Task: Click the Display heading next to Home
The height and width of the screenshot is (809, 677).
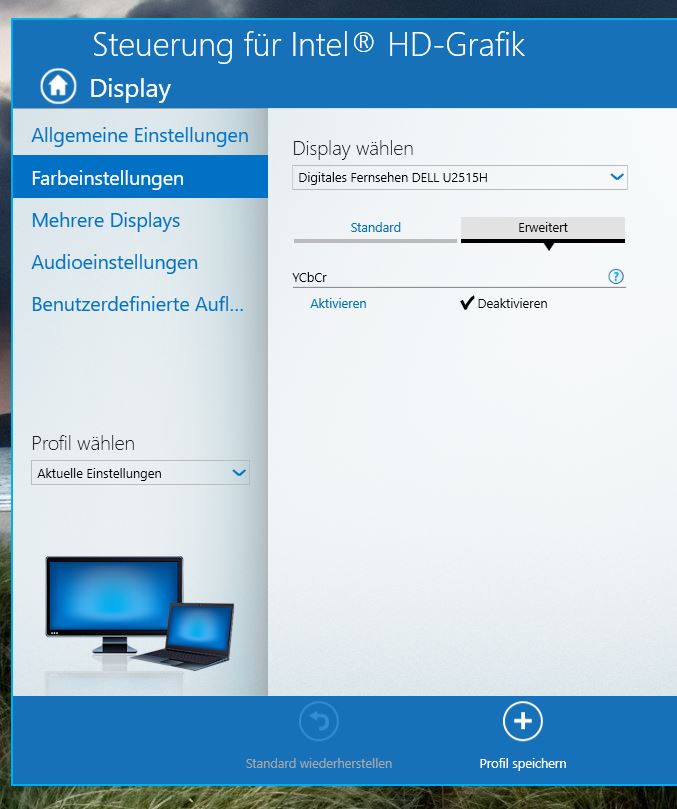Action: pyautogui.click(x=130, y=88)
